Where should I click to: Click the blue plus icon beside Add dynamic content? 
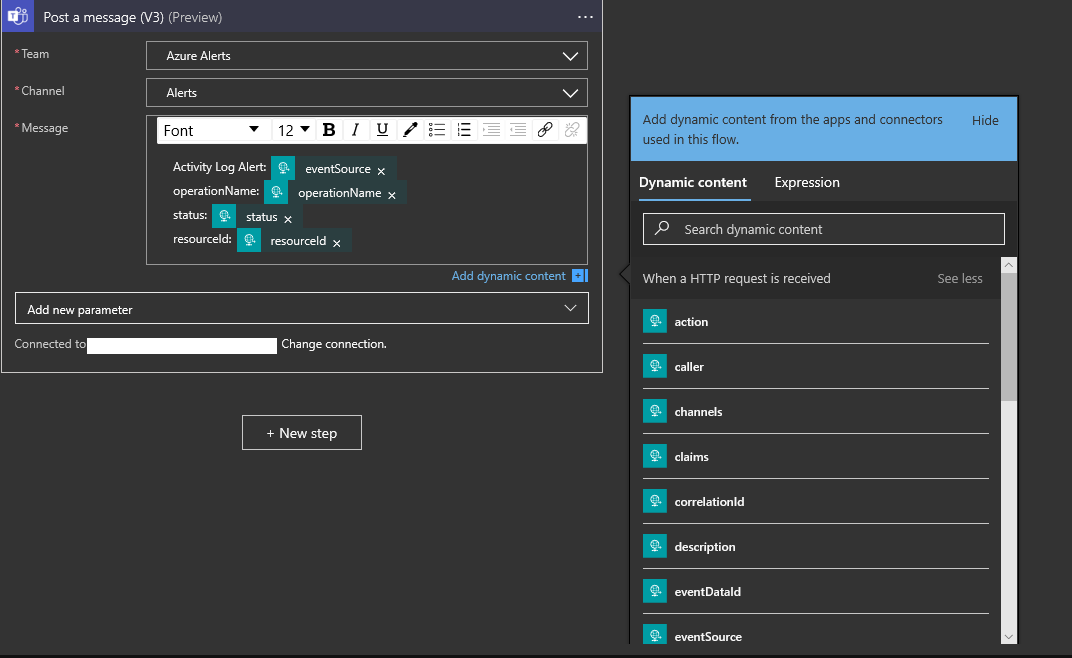(x=580, y=276)
